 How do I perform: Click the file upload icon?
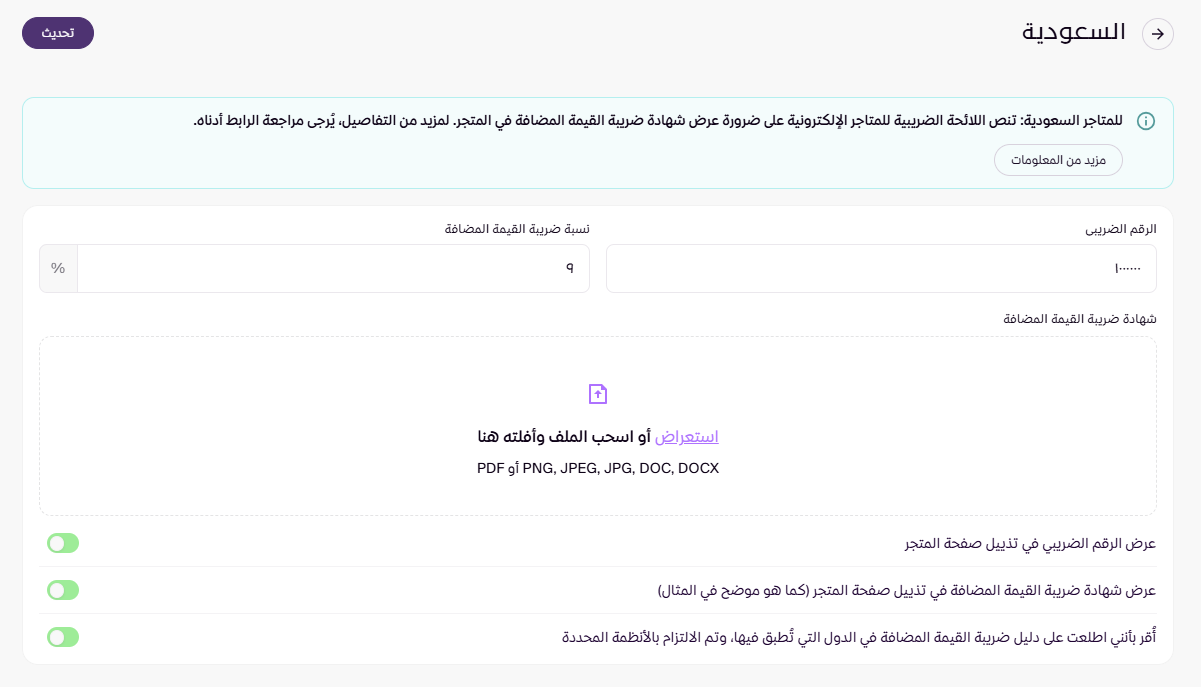coord(598,393)
